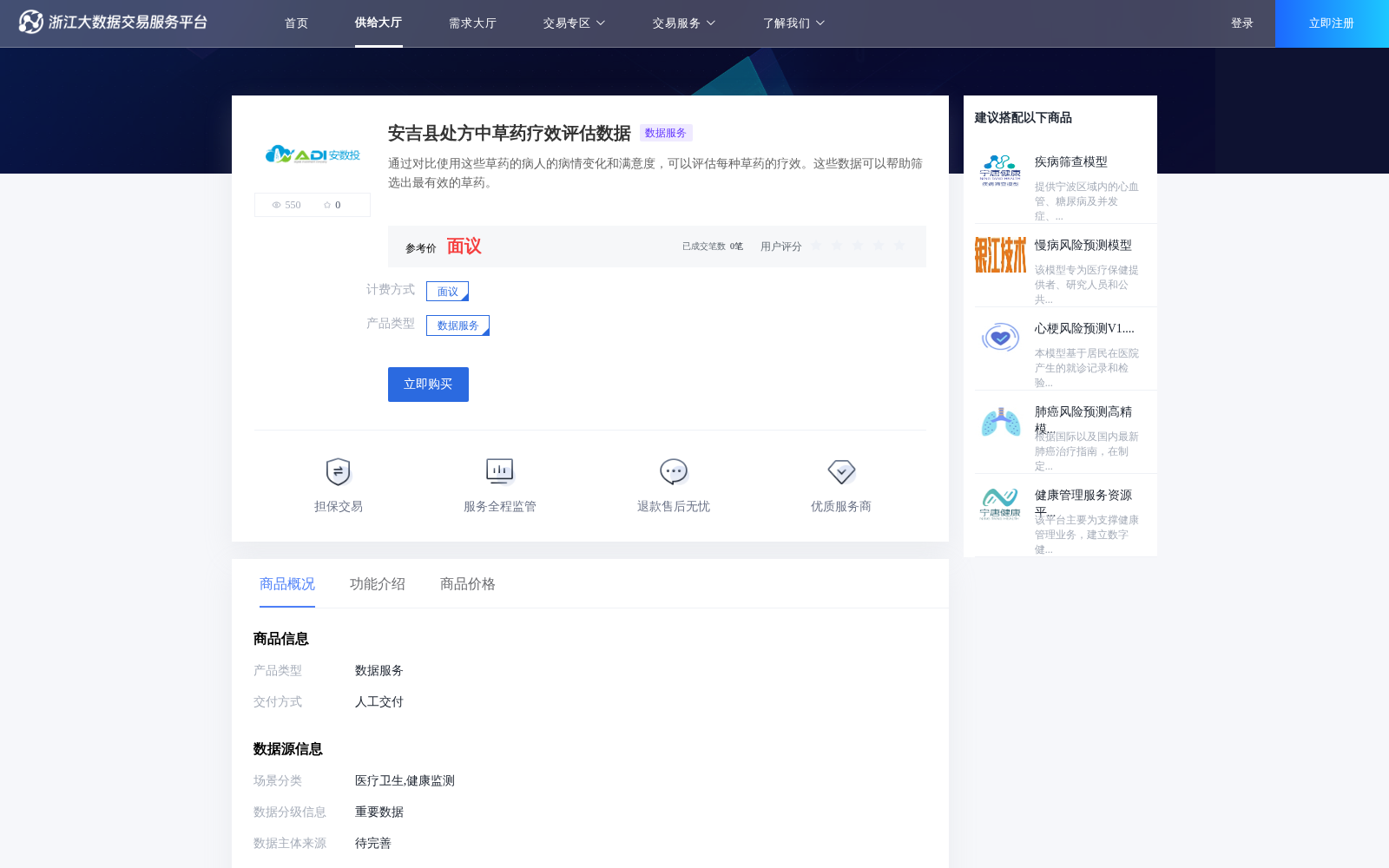Expand the 交易服务 dropdown menu
The height and width of the screenshot is (868, 1389).
683,23
